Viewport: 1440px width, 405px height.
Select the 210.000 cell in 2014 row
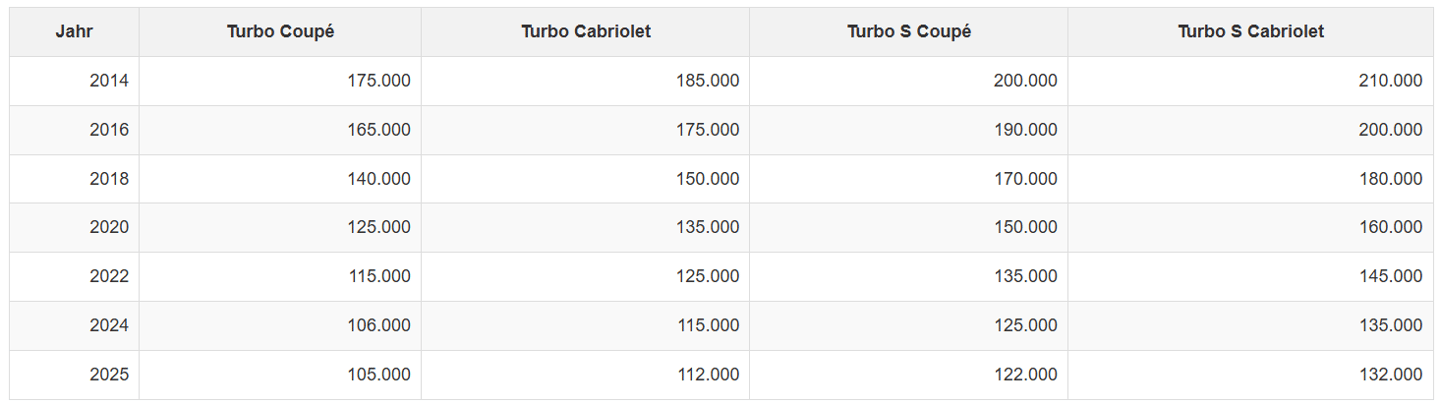pos(1250,81)
